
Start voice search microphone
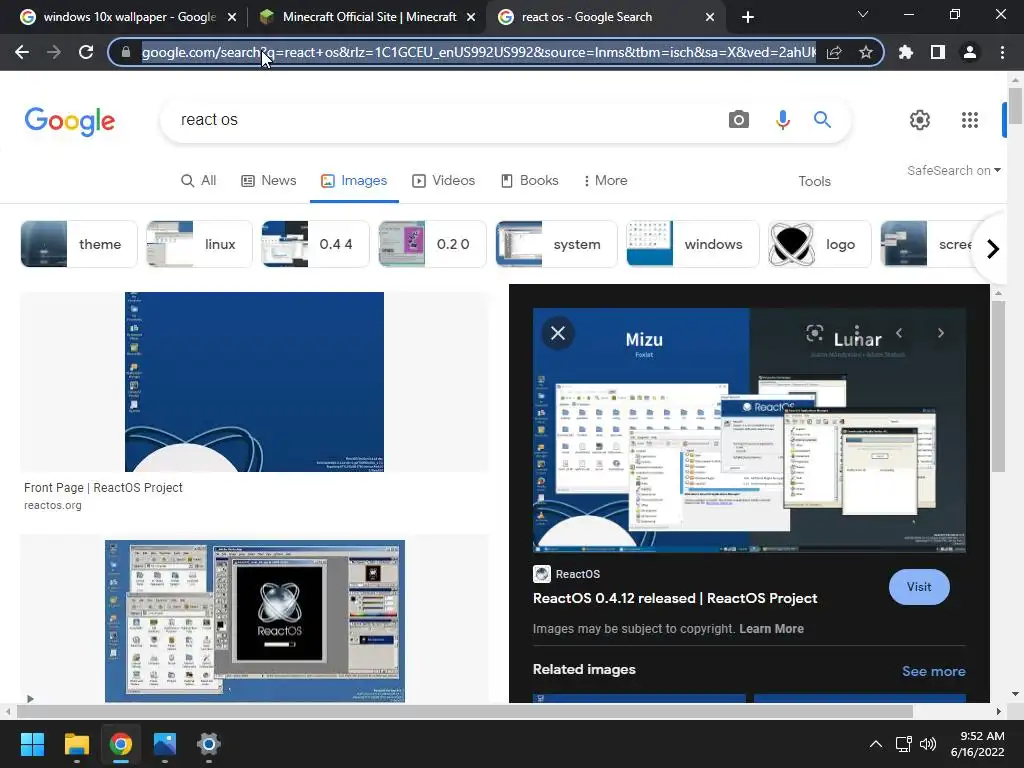[x=782, y=120]
